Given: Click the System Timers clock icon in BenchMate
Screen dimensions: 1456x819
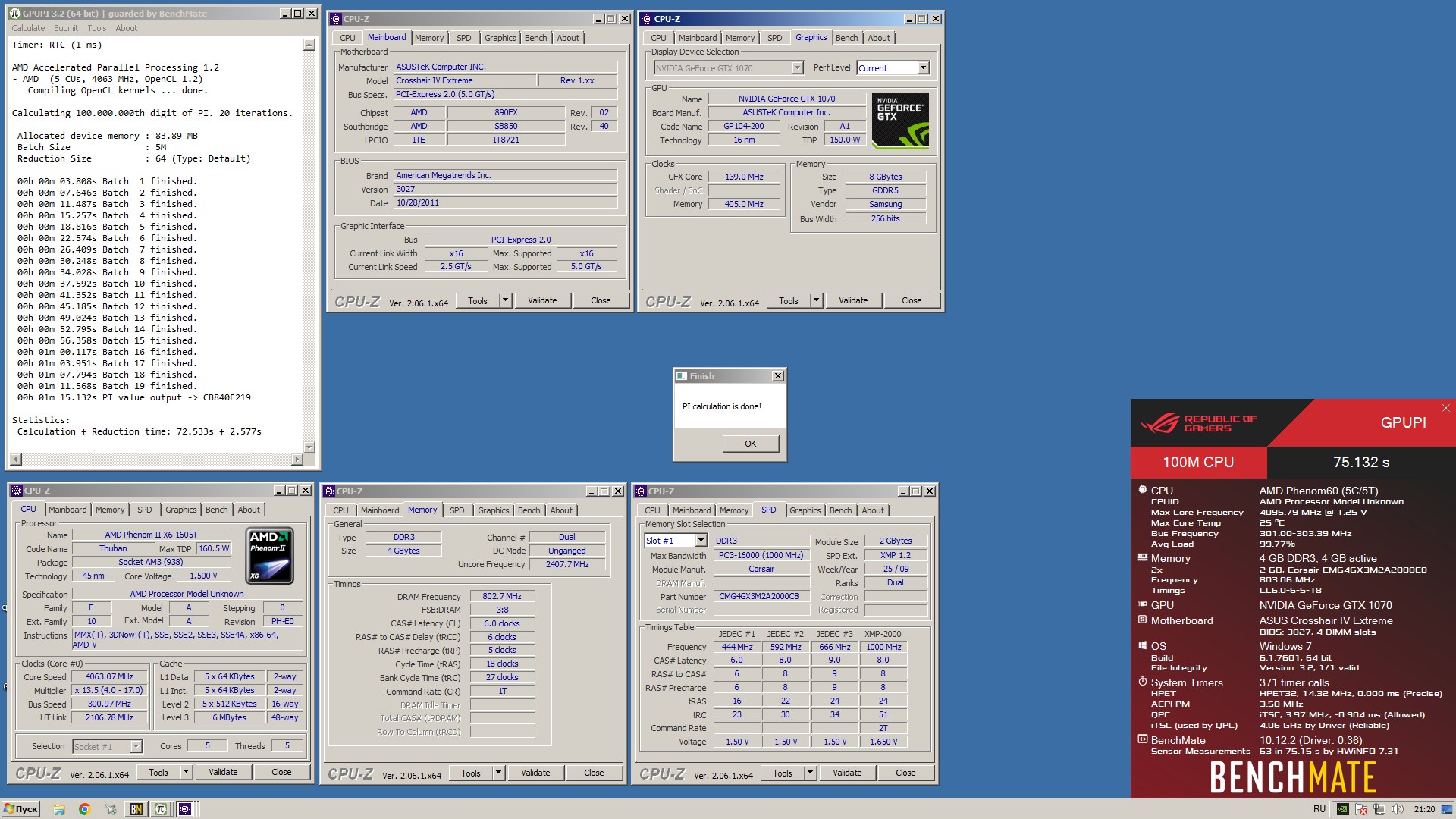Looking at the screenshot, I should pos(1142,682).
